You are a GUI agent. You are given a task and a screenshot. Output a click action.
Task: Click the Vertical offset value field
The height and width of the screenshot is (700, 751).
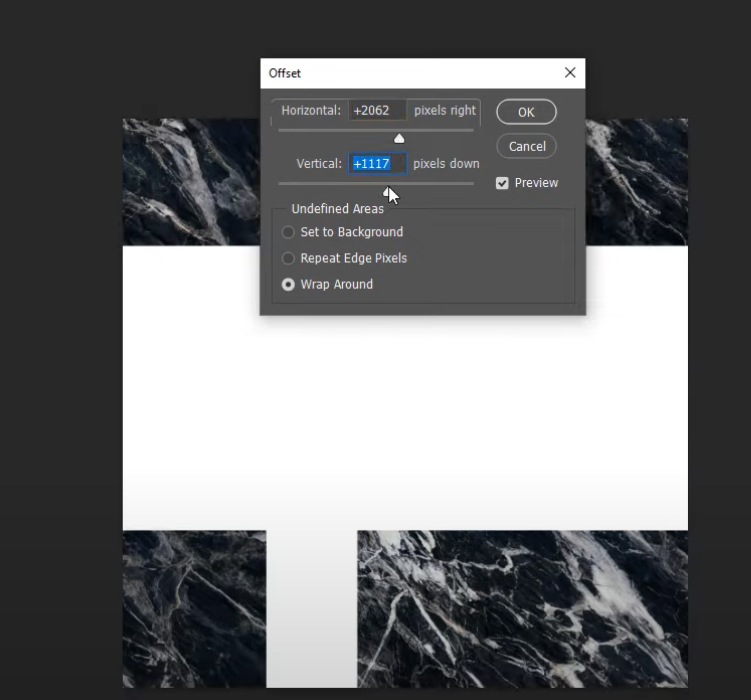tap(377, 164)
